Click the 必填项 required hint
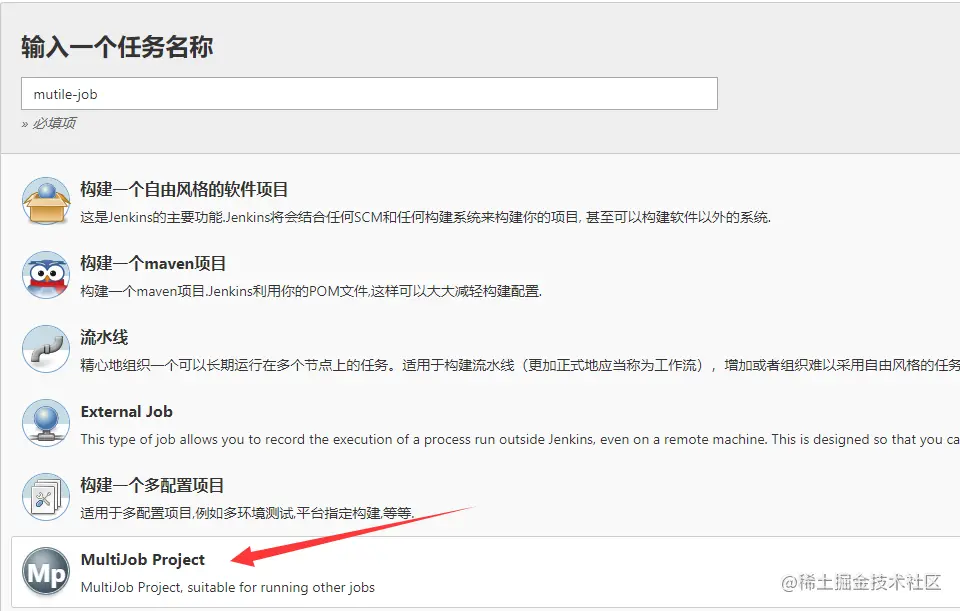Screen dimensions: 960x611 pyautogui.click(x=49, y=124)
